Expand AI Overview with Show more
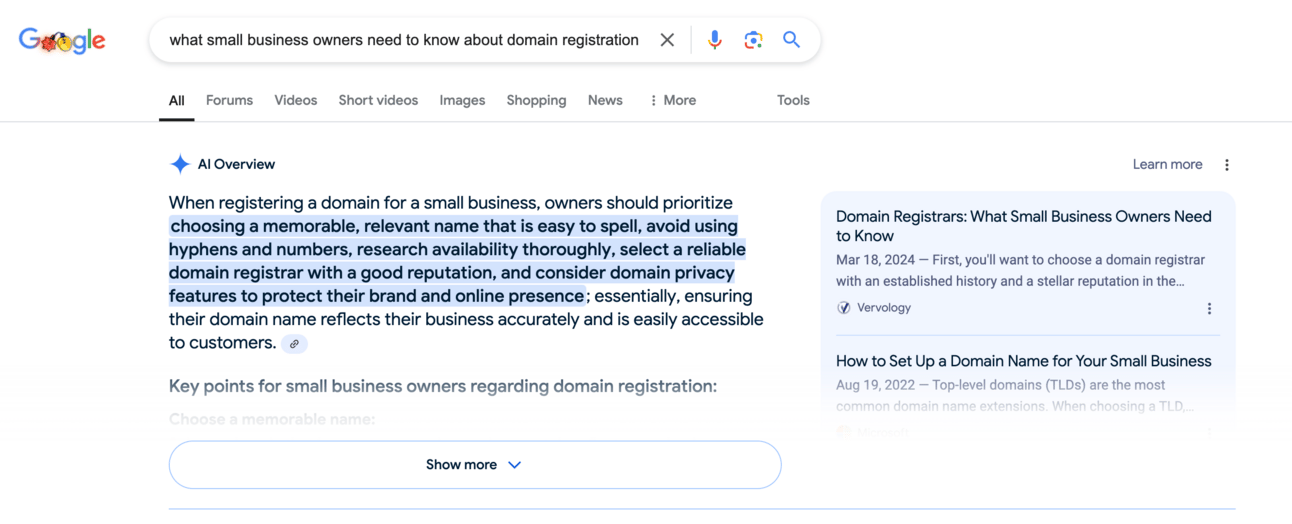 coord(475,465)
